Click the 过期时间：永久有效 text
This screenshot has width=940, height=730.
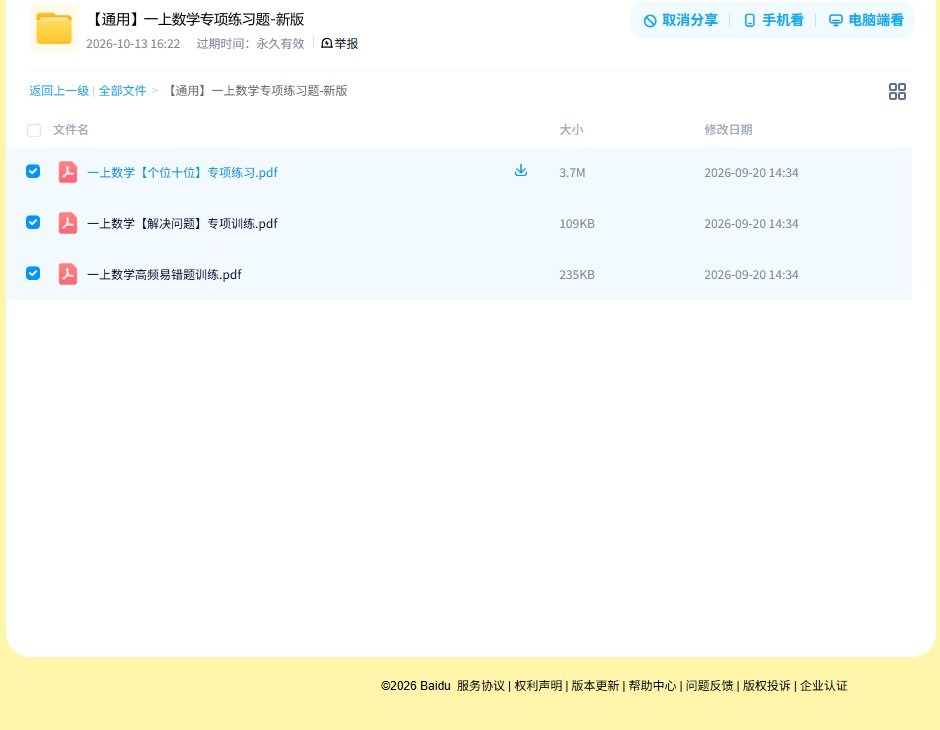click(251, 44)
